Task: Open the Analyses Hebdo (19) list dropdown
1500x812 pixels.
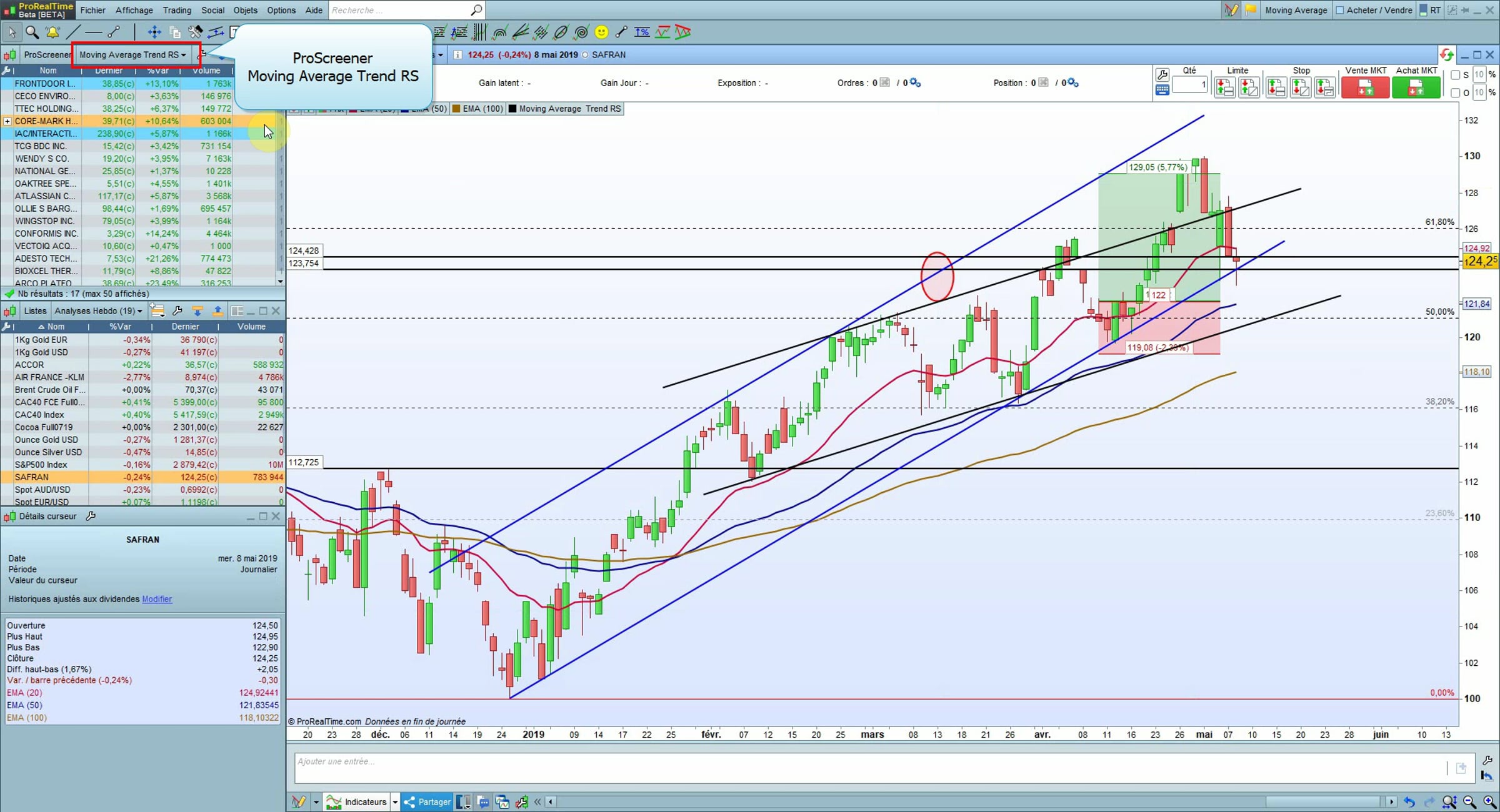Action: pos(98,311)
